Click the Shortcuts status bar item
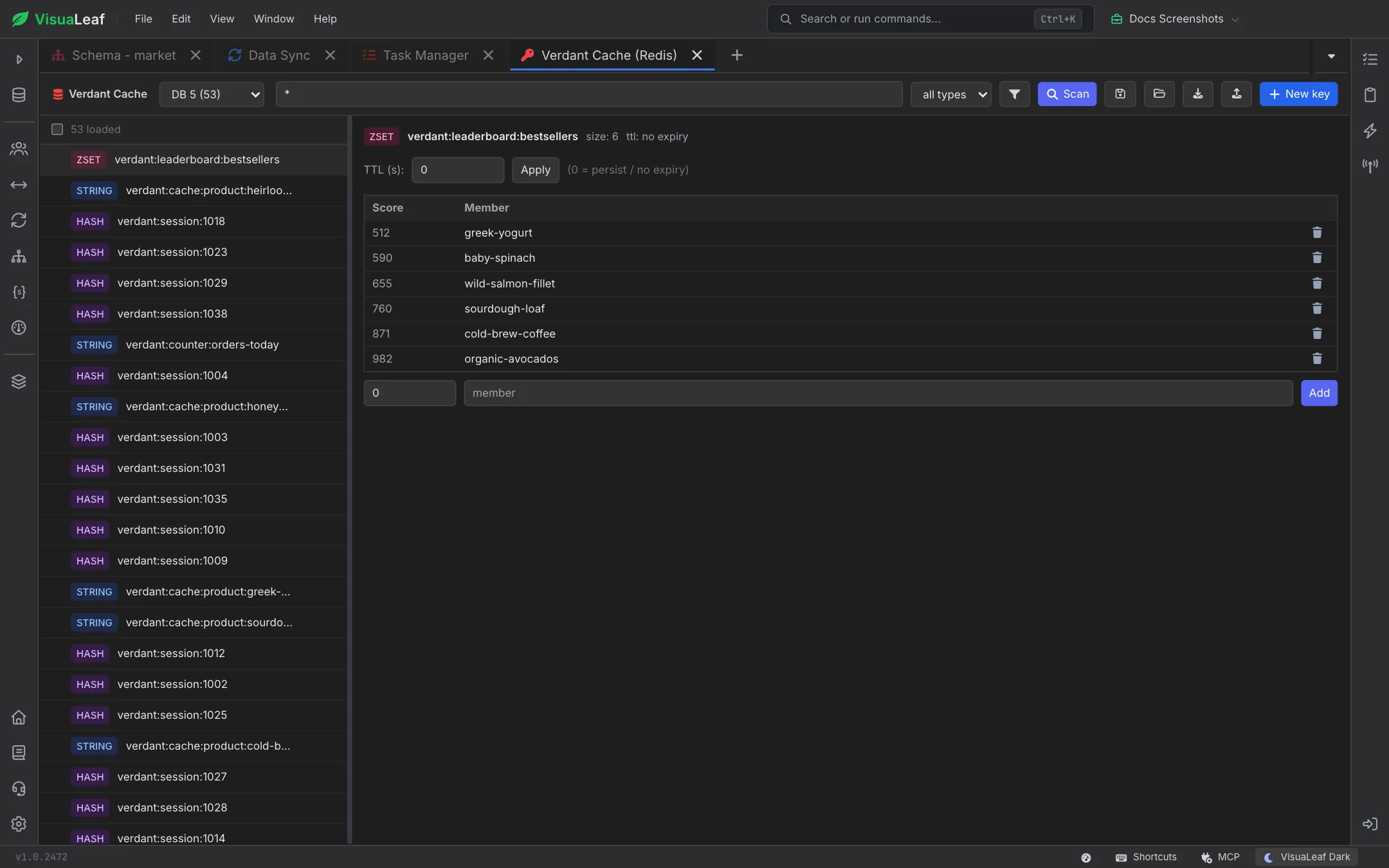This screenshot has width=1389, height=868. 1146,857
